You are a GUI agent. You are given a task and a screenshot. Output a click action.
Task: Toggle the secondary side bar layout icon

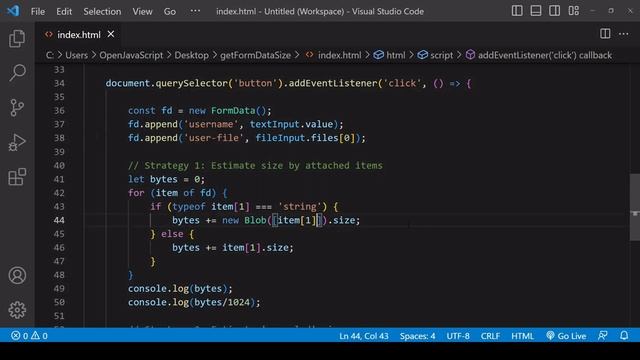coord(554,11)
